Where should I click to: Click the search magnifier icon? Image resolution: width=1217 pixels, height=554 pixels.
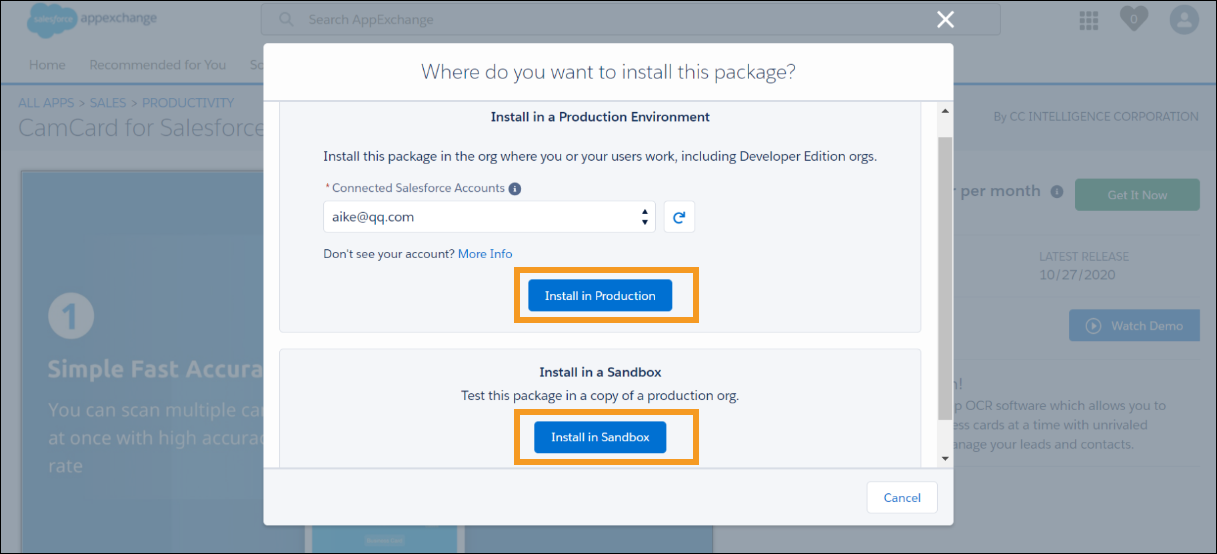287,19
